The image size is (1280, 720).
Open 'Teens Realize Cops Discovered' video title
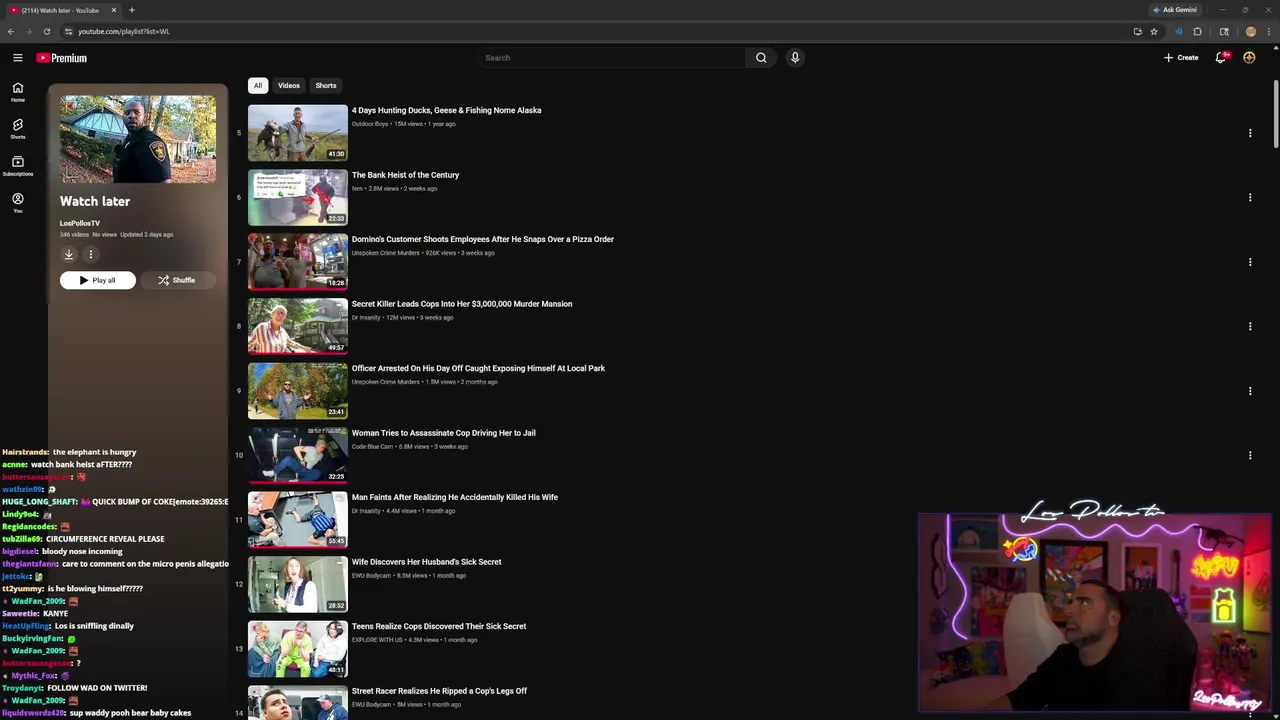click(x=439, y=626)
